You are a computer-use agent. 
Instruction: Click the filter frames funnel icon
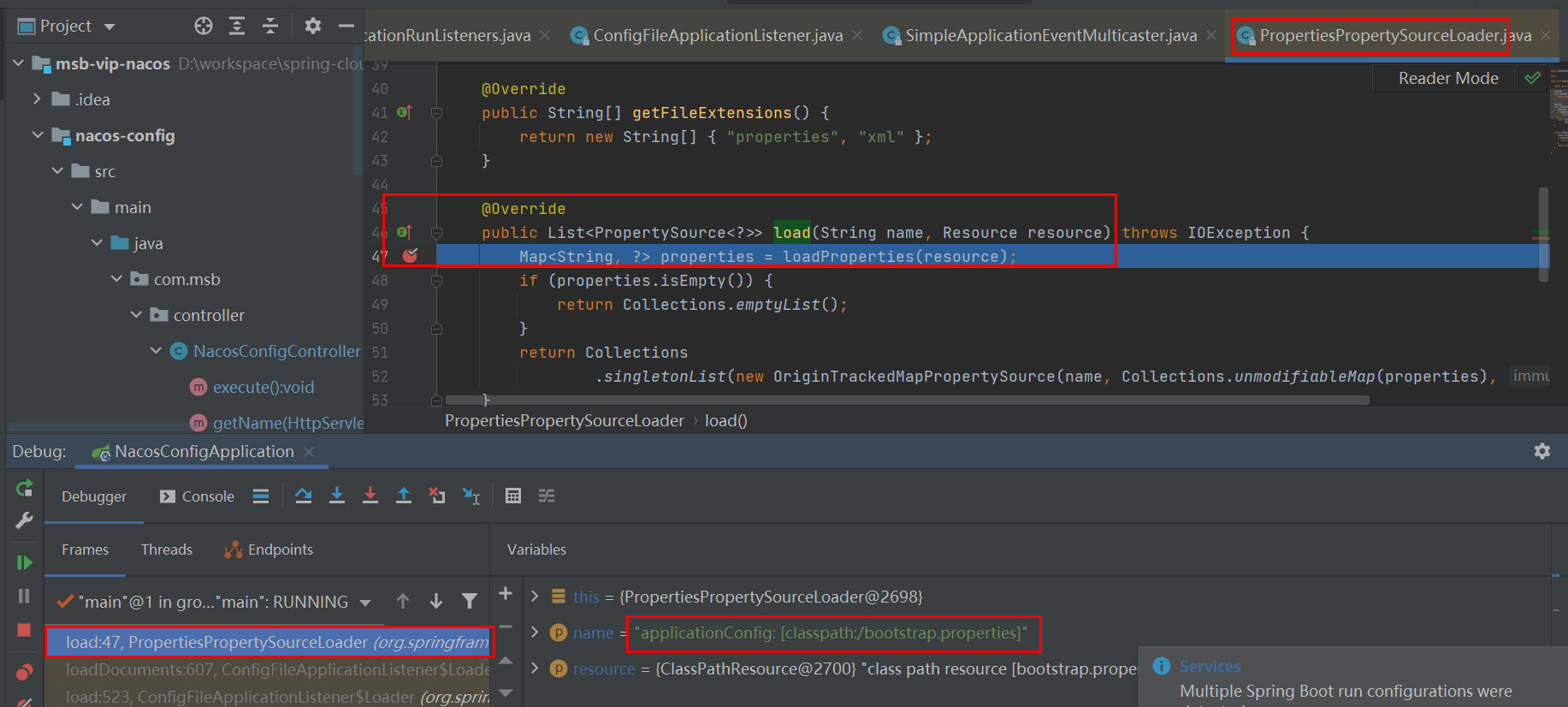(x=470, y=602)
